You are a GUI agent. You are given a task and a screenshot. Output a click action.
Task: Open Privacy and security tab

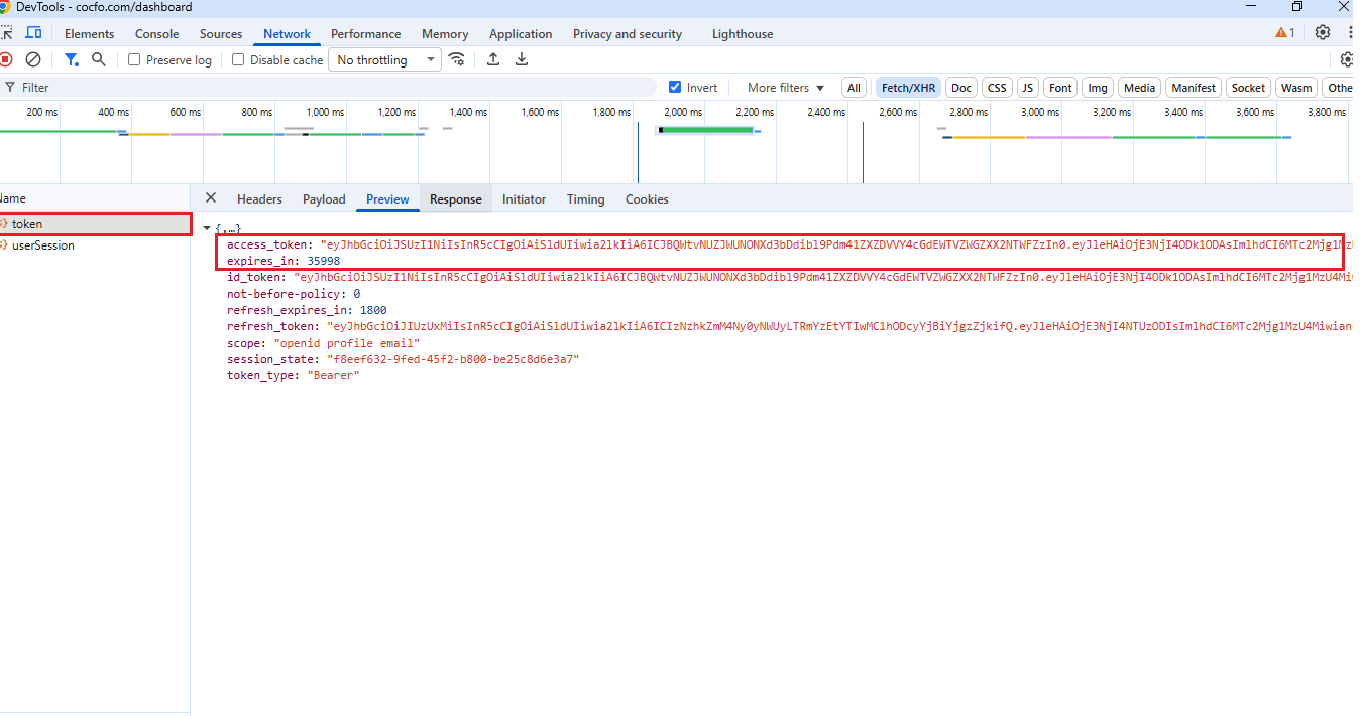[627, 34]
